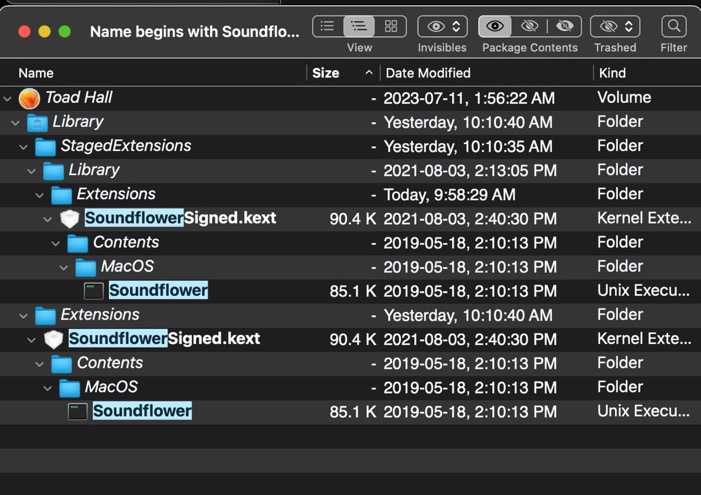Click the nested Library folder icon
The width and height of the screenshot is (701, 495).
tap(53, 171)
